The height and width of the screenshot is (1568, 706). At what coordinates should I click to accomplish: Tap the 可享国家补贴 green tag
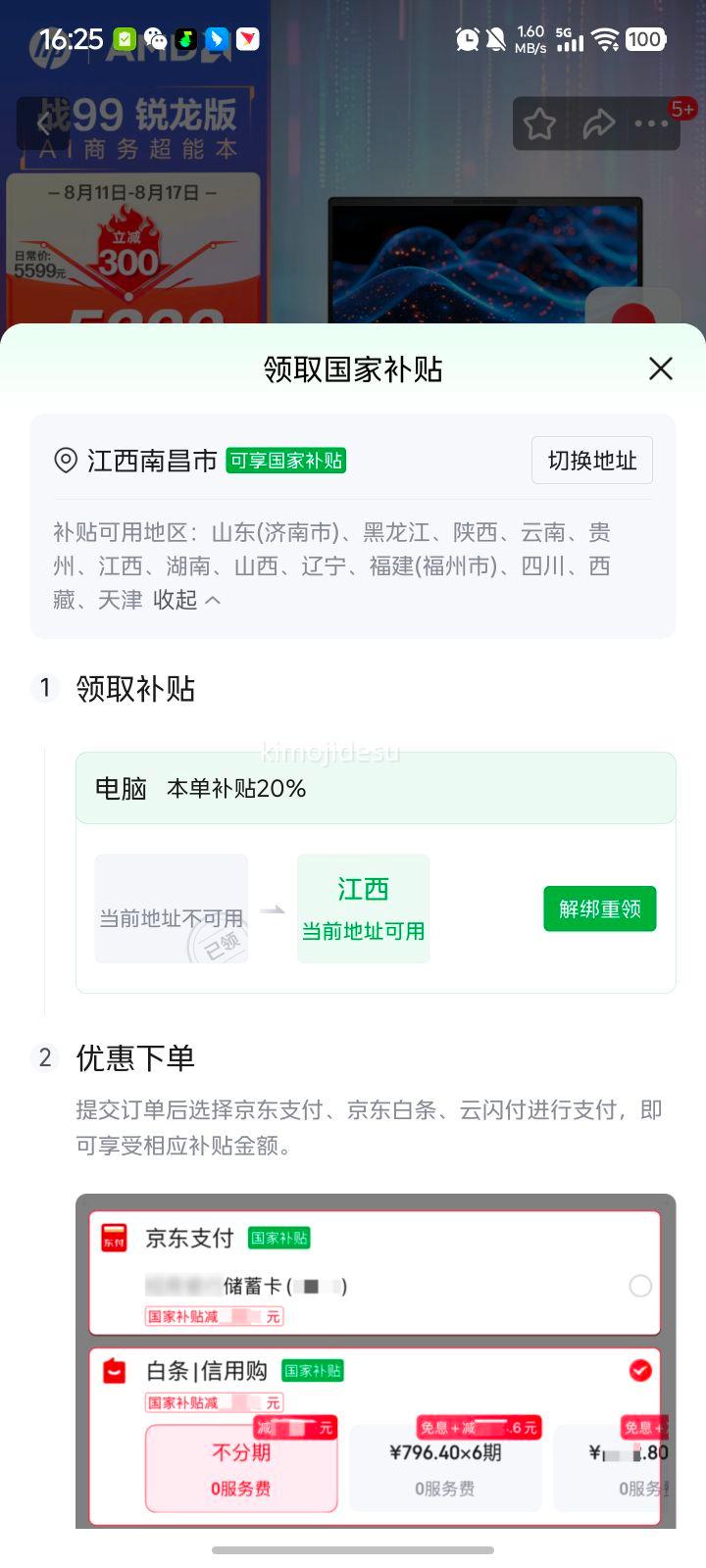[286, 461]
